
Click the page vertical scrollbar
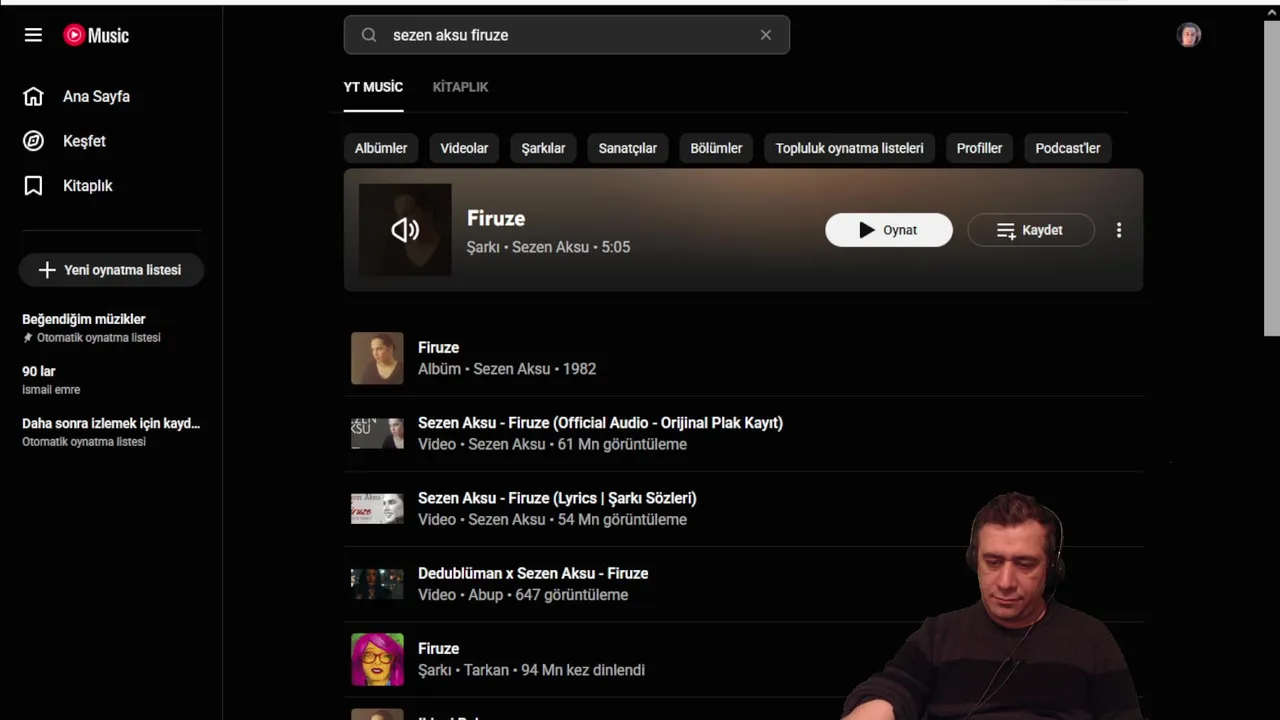pos(1272,178)
